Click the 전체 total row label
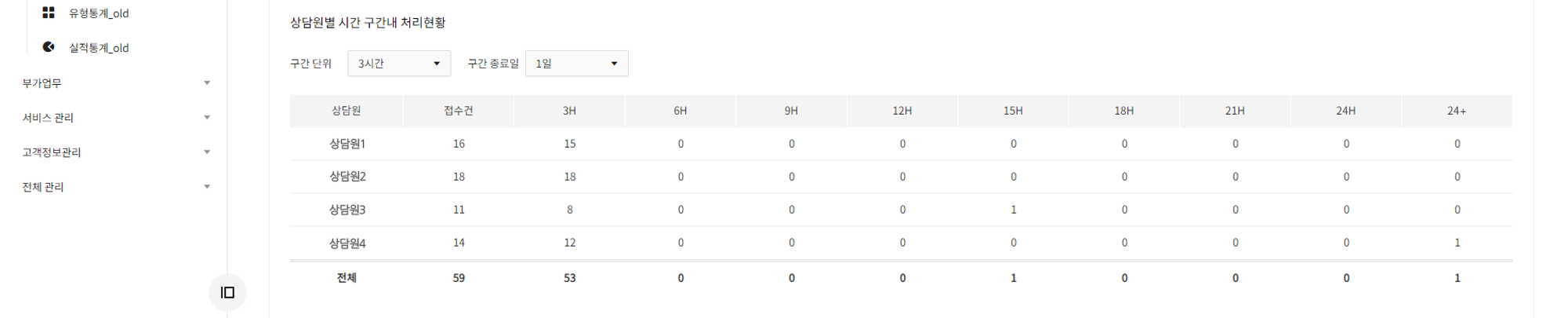Screen dimensions: 1568x318 pyautogui.click(x=347, y=278)
